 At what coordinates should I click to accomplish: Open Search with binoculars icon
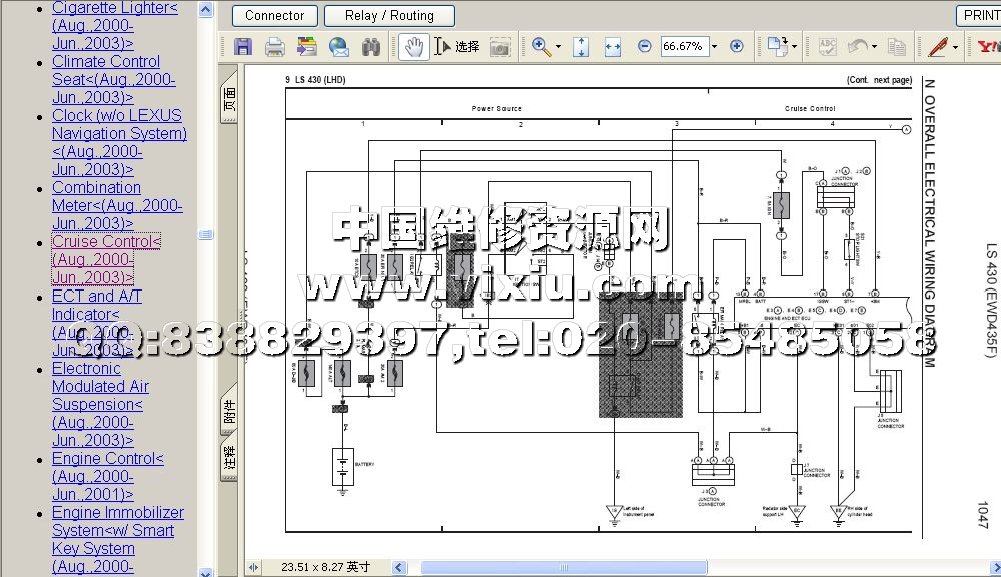371,47
